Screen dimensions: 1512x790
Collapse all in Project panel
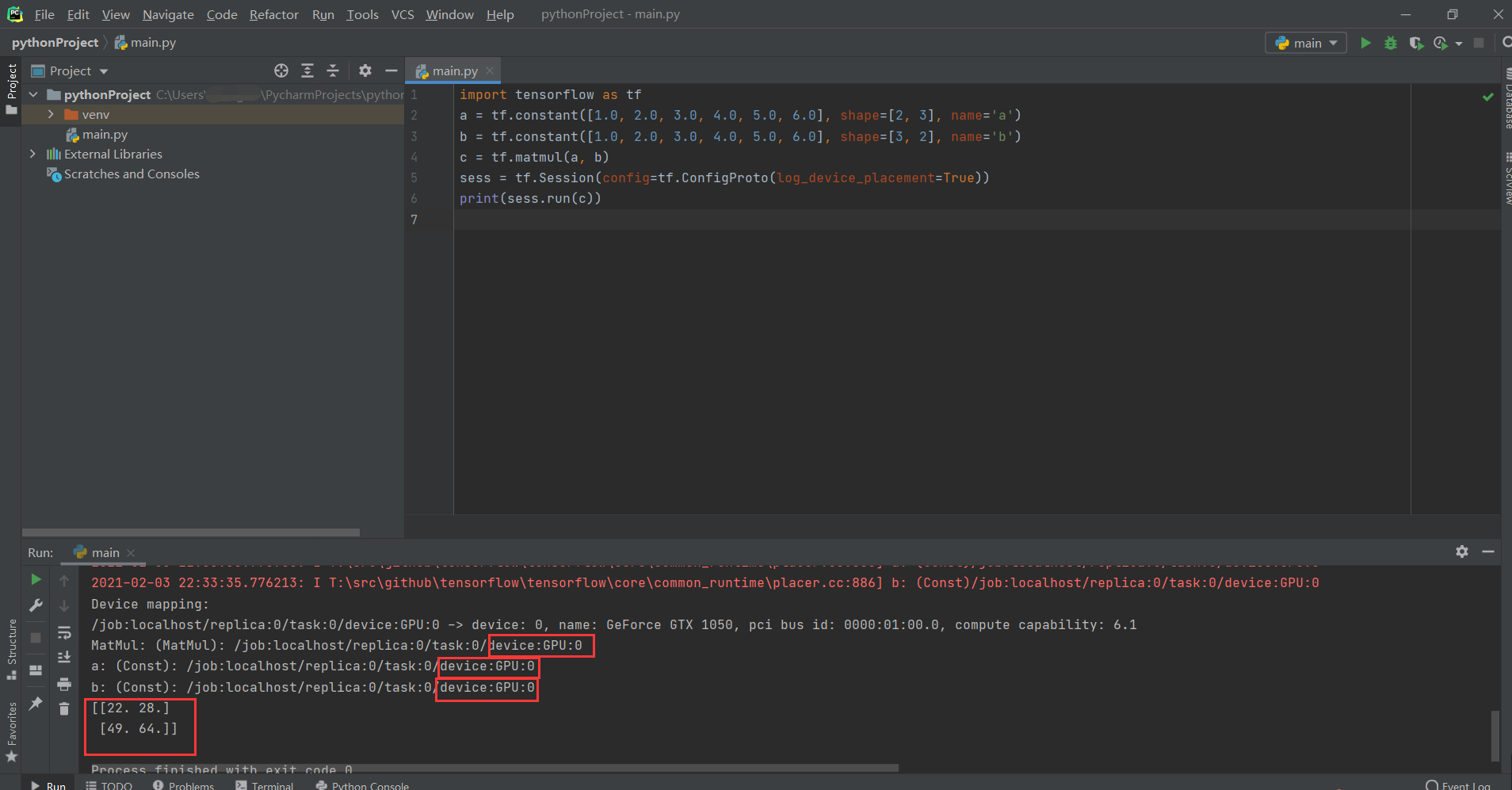tap(333, 71)
